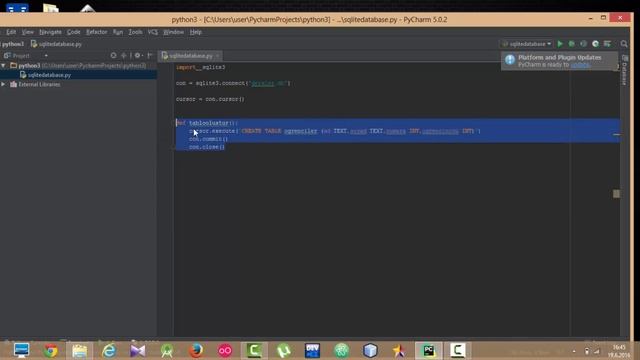Image resolution: width=640 pixels, height=360 pixels.
Task: Open Firefox from the taskbar
Action: pos(196,351)
